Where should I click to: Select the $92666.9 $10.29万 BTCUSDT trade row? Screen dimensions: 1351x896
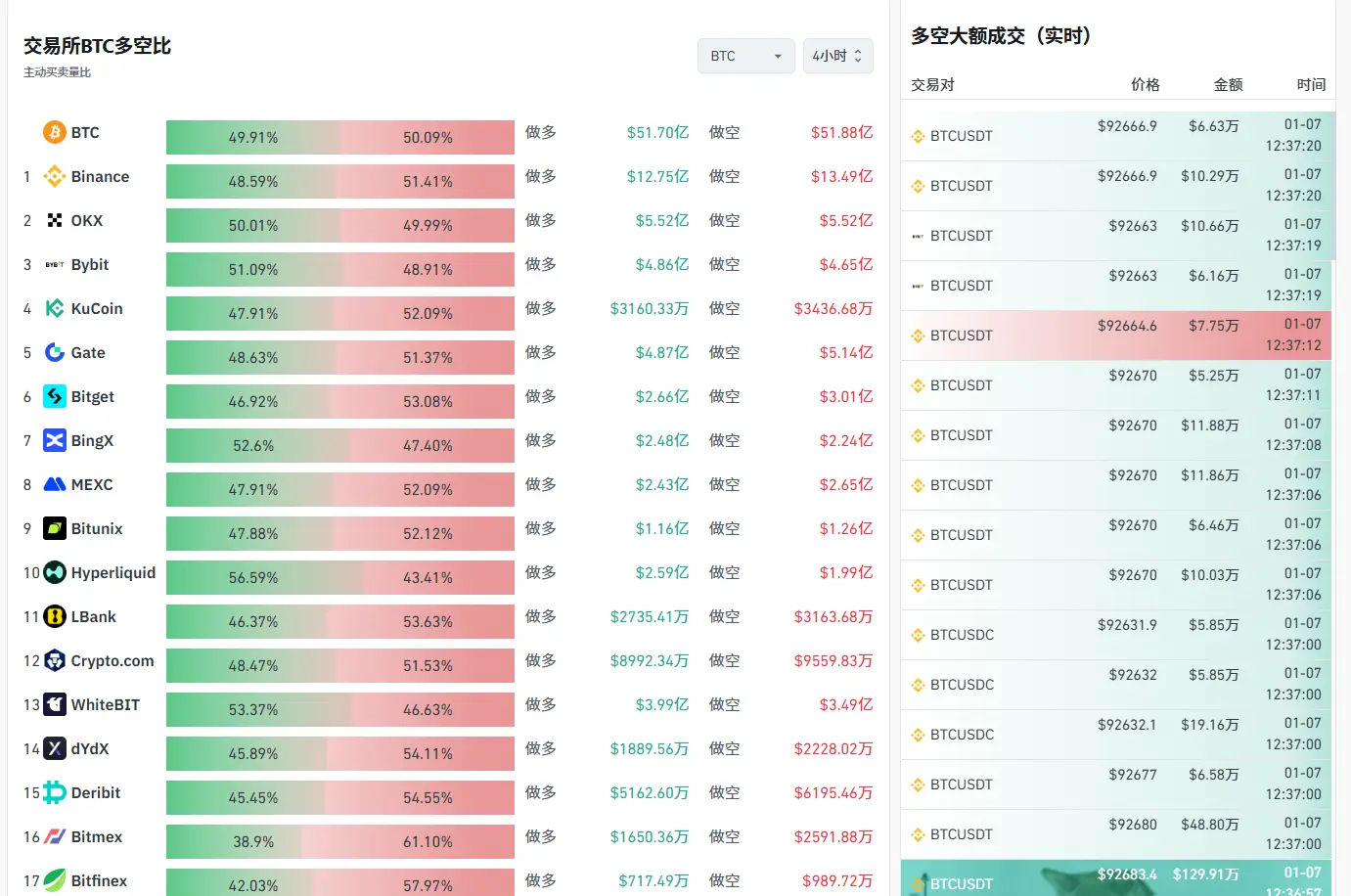click(1116, 186)
